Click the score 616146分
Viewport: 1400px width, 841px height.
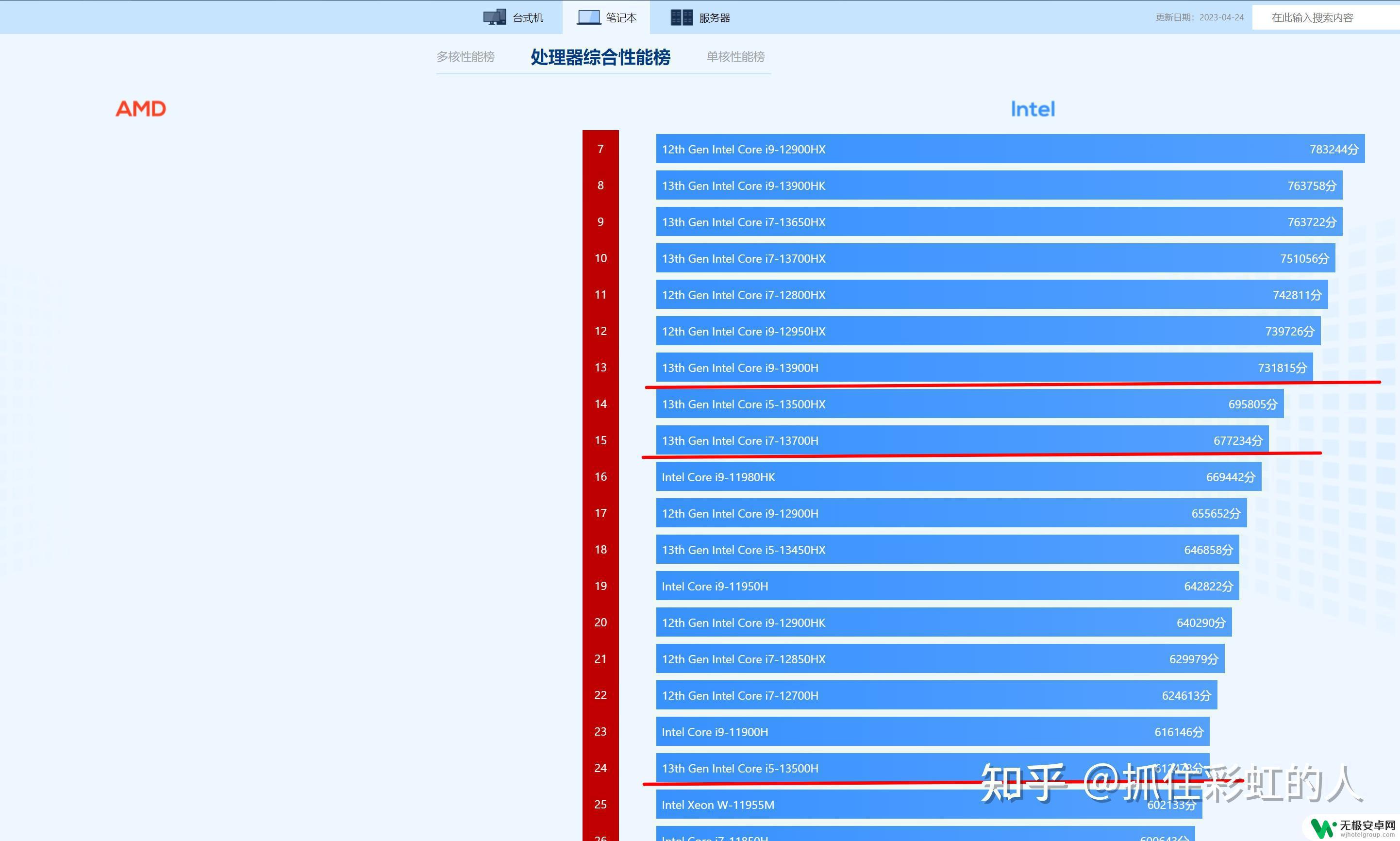click(1179, 732)
